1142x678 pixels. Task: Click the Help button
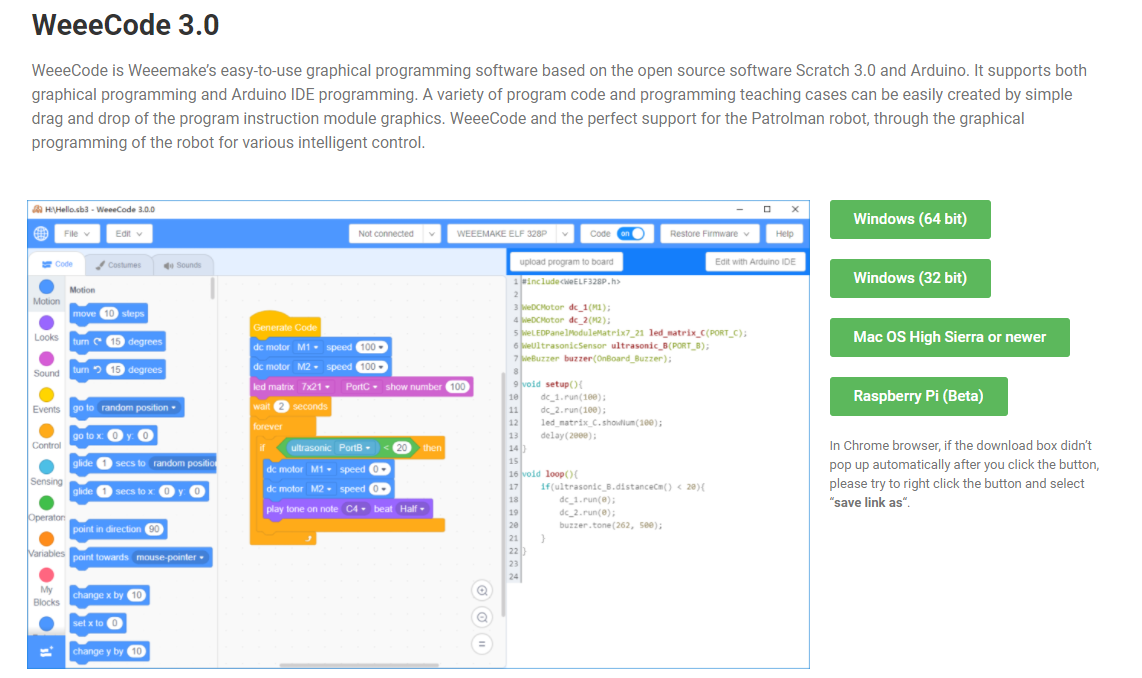[x=784, y=234]
